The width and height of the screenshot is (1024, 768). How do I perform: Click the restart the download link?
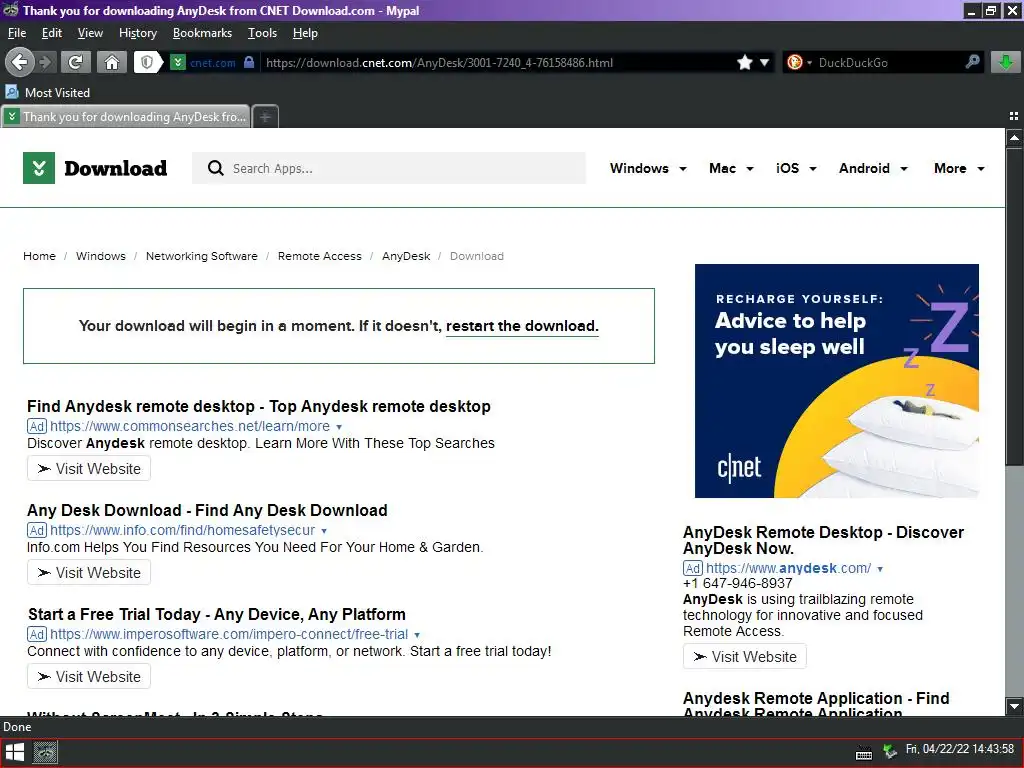[522, 325]
